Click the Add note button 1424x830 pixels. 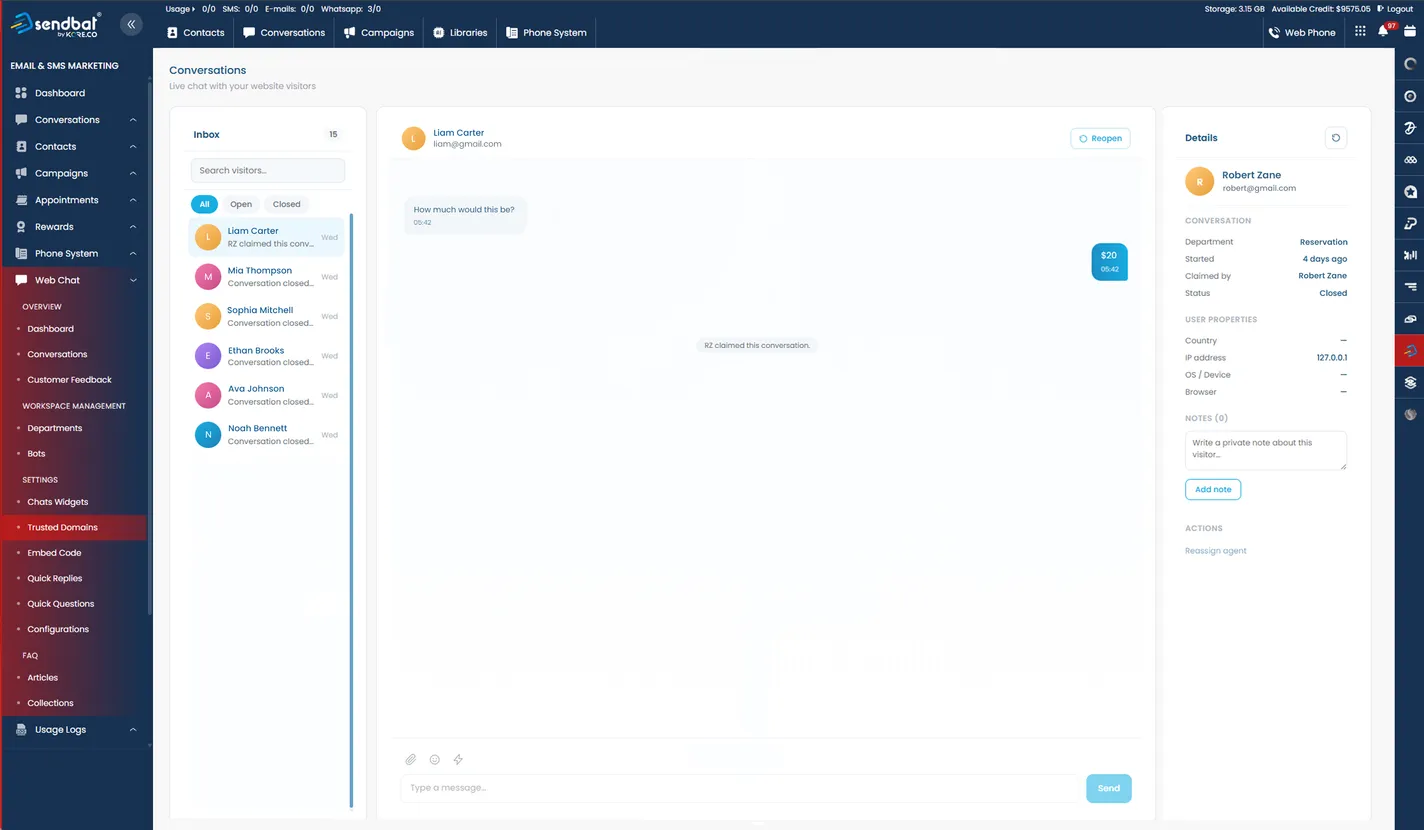pyautogui.click(x=1213, y=490)
